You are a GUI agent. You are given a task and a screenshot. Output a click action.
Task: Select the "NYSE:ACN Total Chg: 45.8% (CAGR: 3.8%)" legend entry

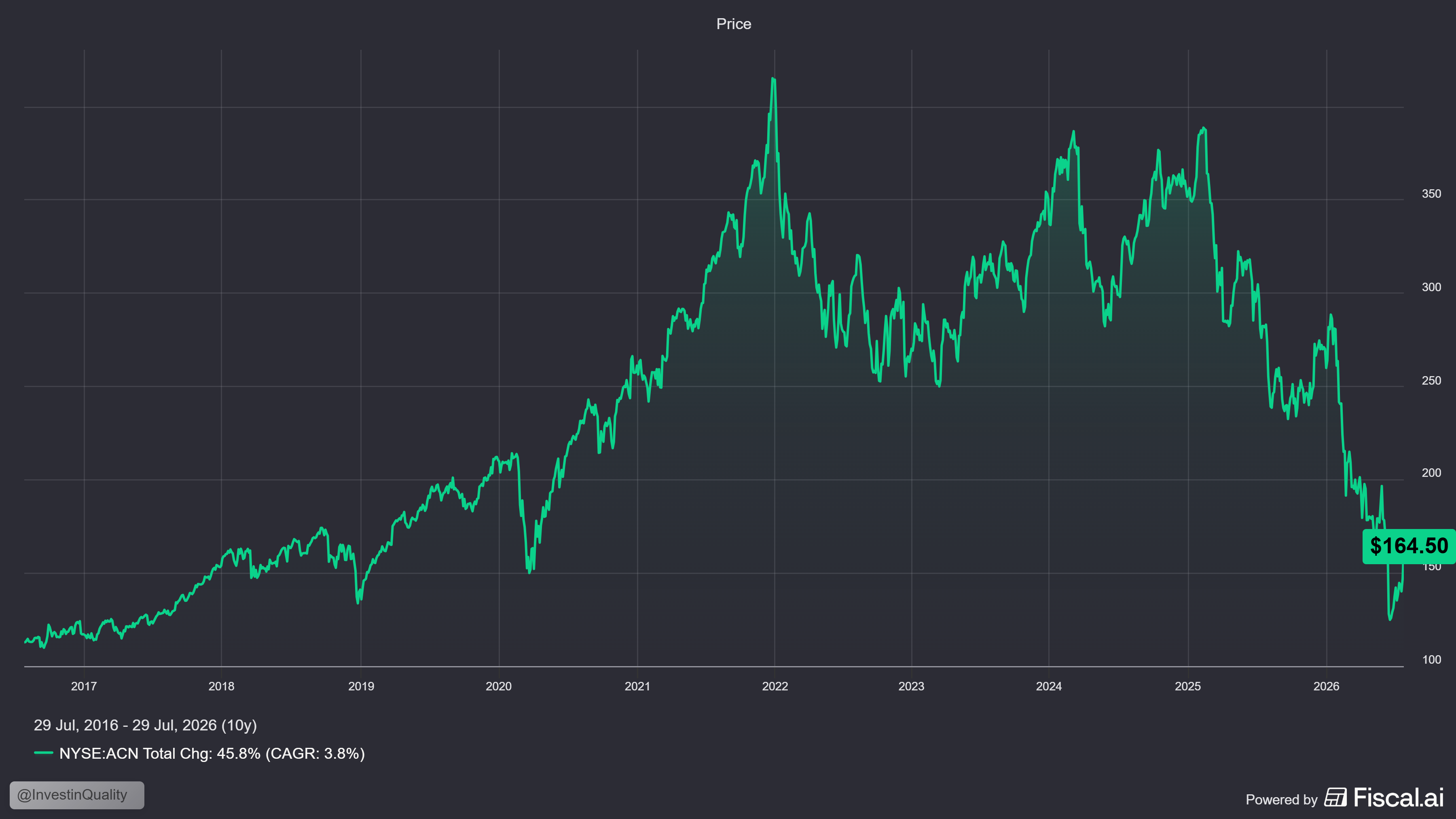click(199, 753)
